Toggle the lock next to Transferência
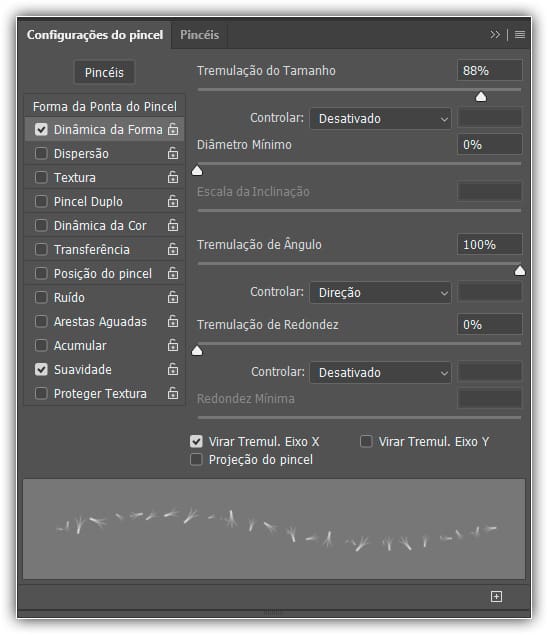The width and height of the screenshot is (548, 635). (x=173, y=249)
